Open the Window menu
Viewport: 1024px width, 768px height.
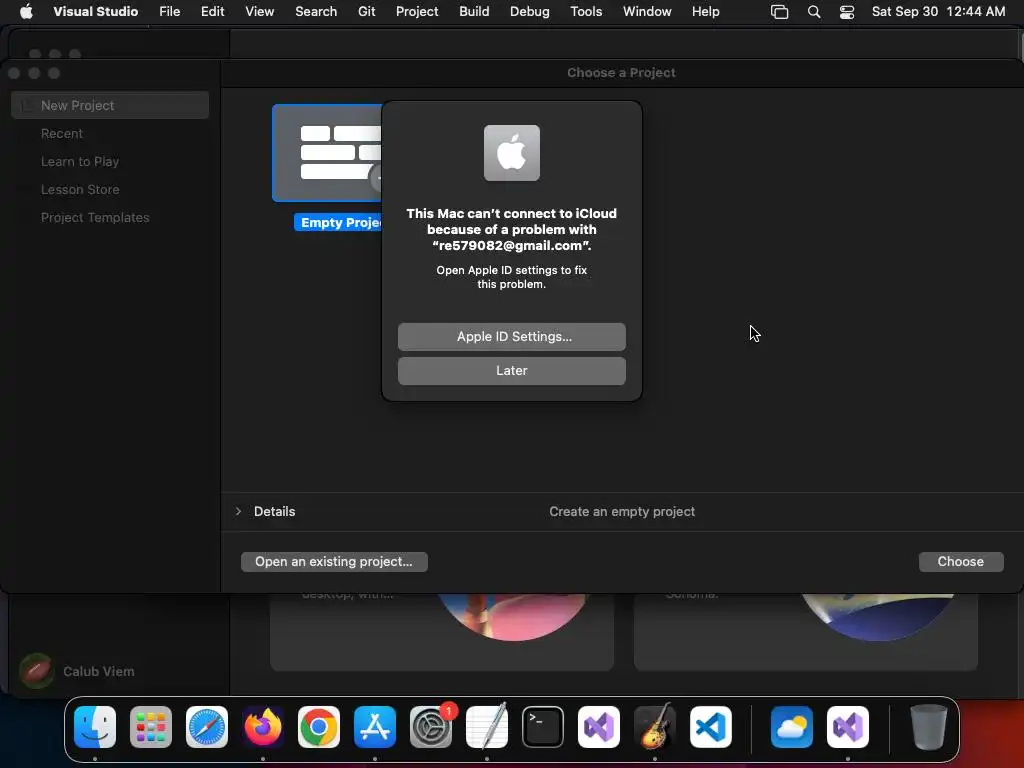point(647,11)
